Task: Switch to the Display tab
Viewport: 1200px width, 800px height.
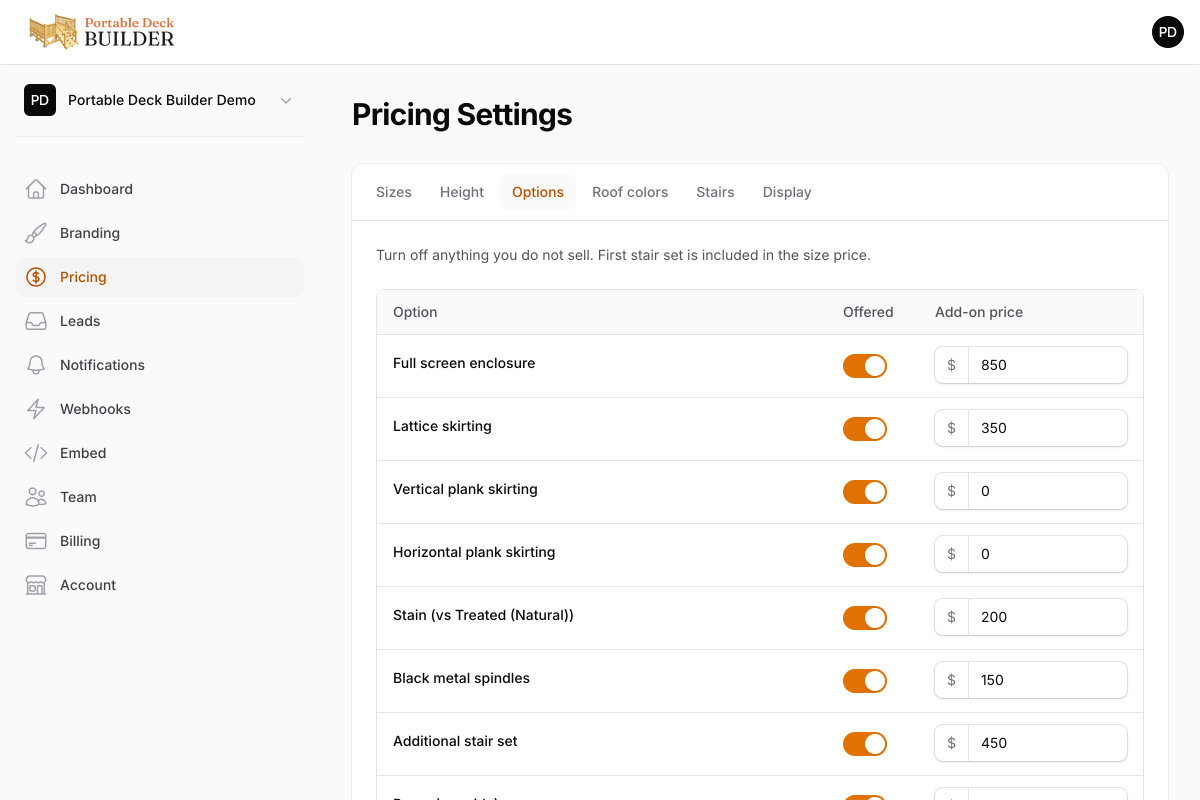Action: pyautogui.click(x=787, y=192)
